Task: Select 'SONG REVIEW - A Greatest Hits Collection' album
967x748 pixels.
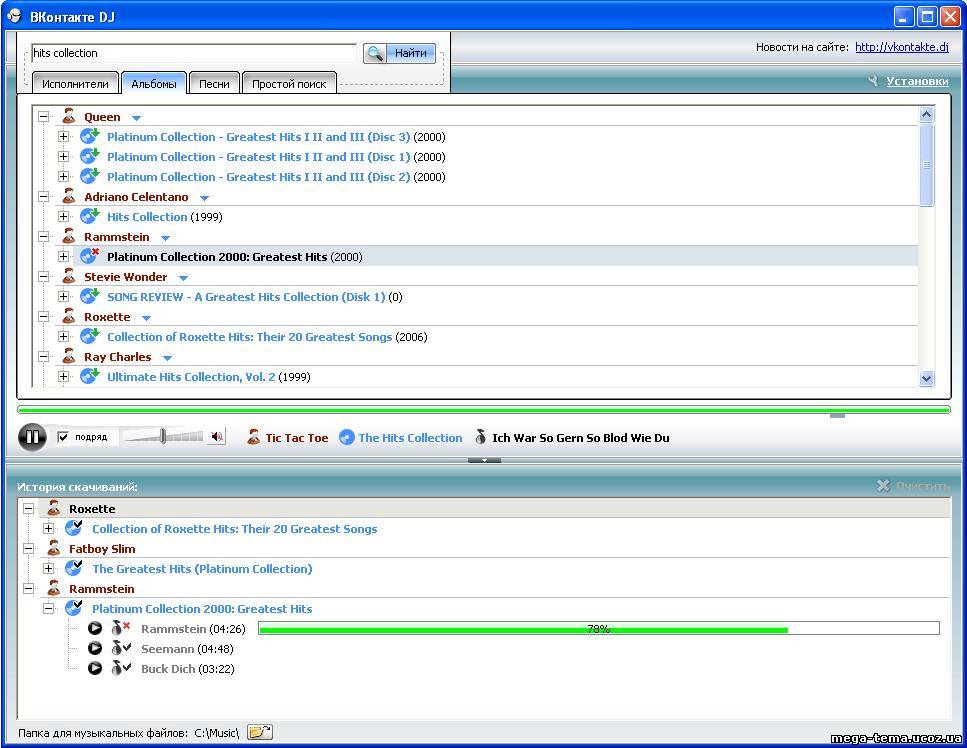Action: pos(246,297)
